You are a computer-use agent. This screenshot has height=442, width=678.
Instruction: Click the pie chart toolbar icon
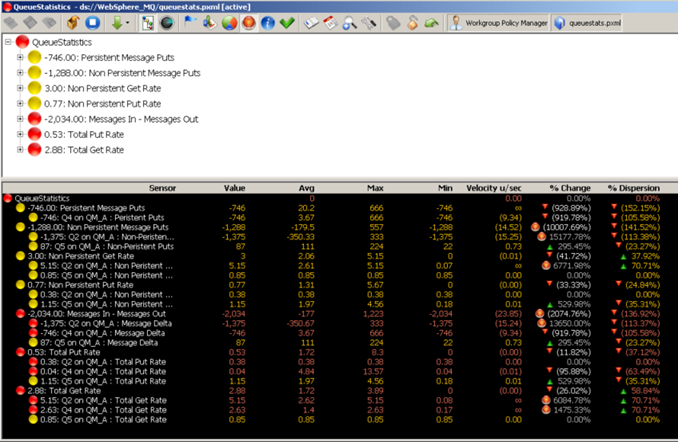coord(229,23)
